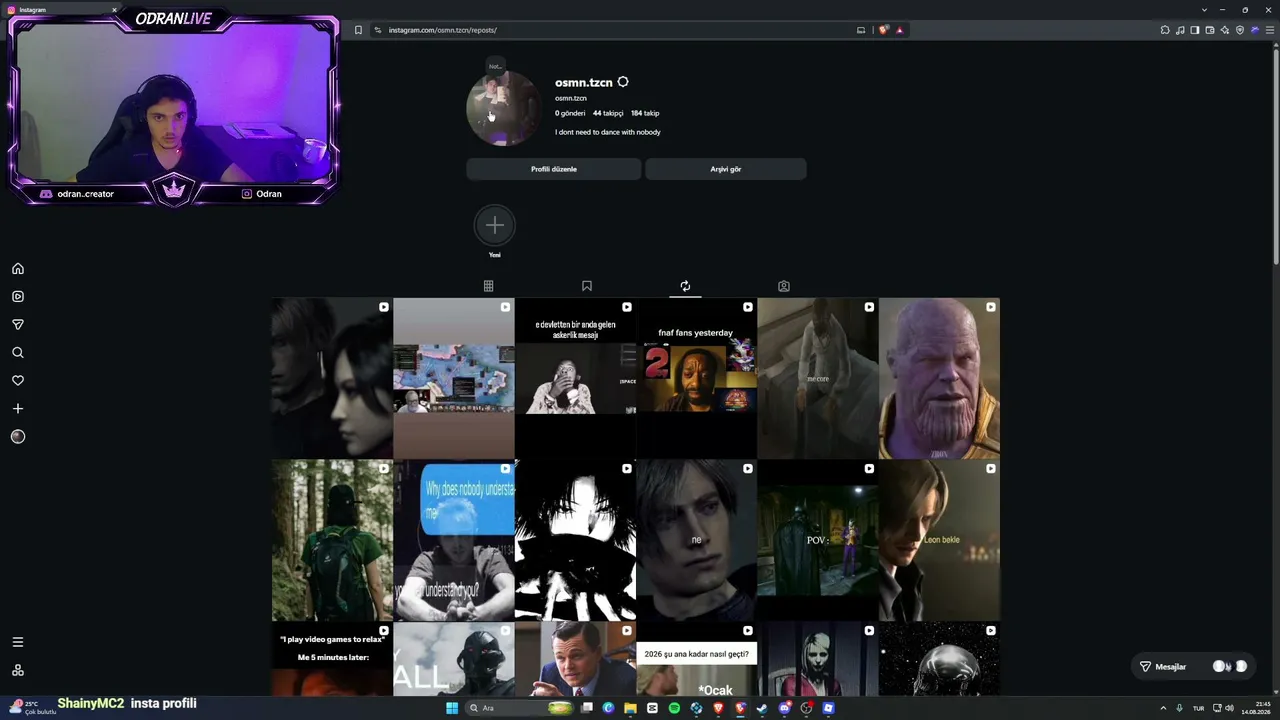The width and height of the screenshot is (1280, 720).
Task: Open the 'I play video games to relax' repost
Action: [332, 659]
